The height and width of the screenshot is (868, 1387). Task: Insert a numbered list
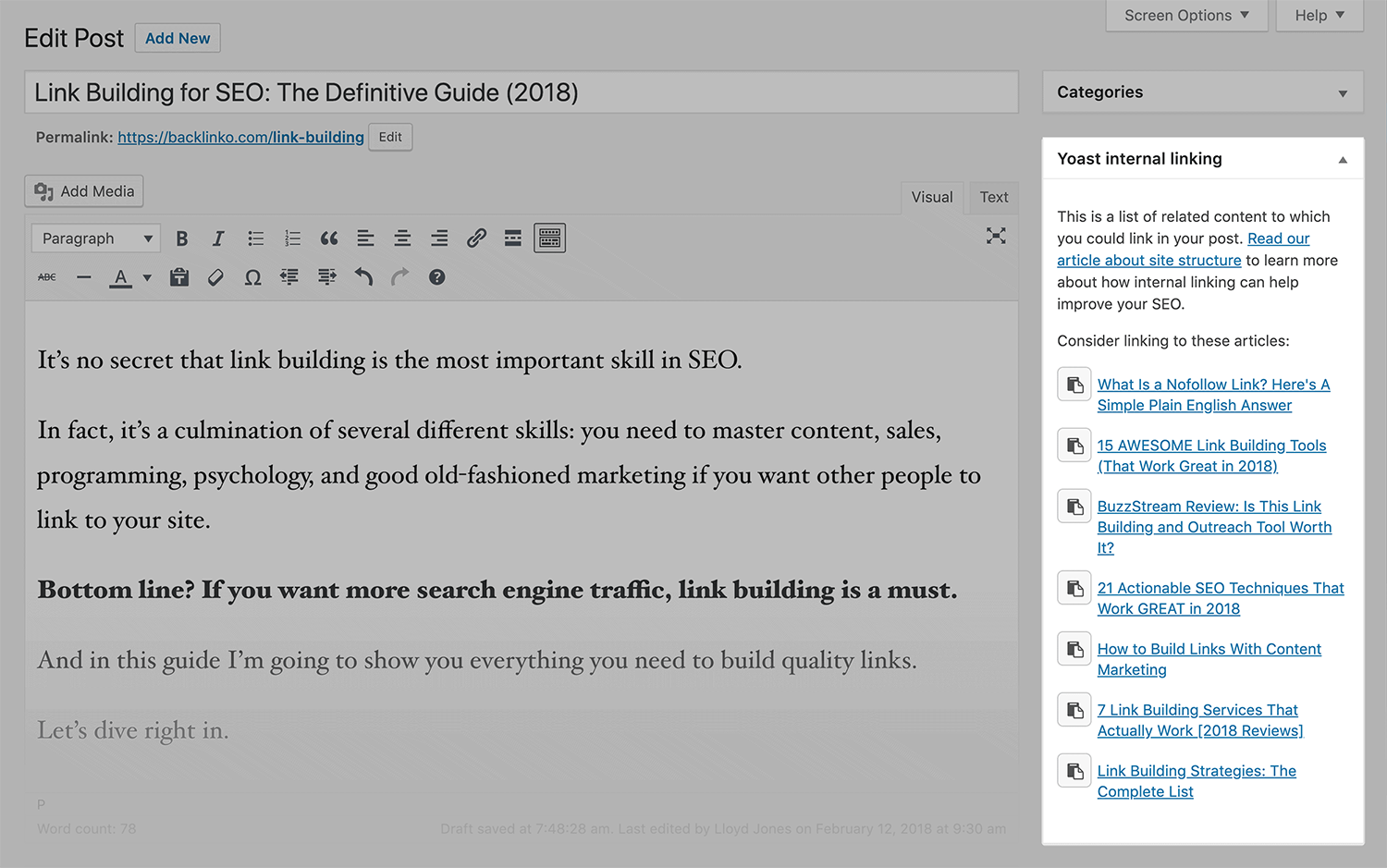pyautogui.click(x=292, y=238)
